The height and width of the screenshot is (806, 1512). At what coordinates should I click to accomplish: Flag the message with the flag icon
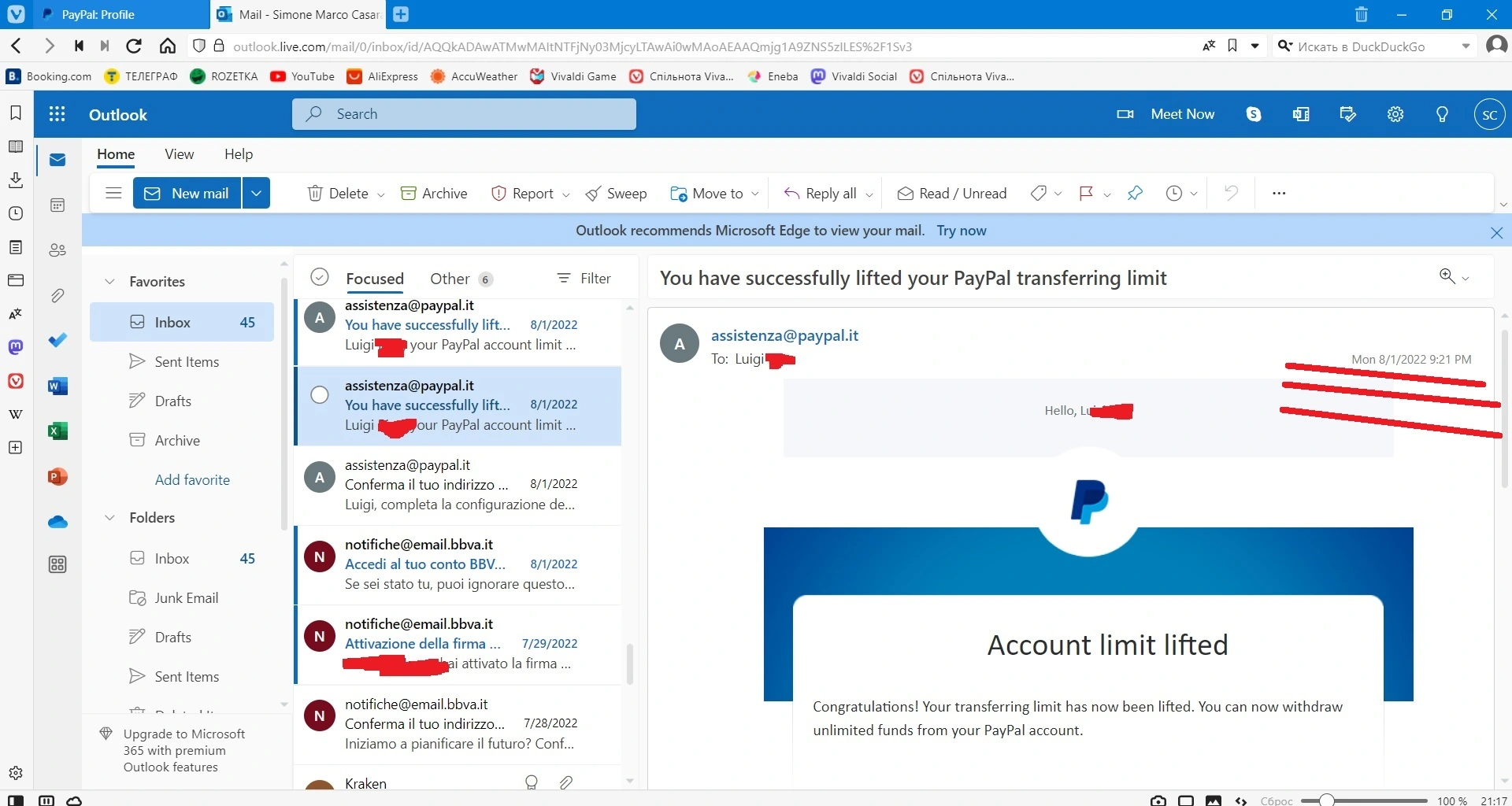click(x=1086, y=193)
